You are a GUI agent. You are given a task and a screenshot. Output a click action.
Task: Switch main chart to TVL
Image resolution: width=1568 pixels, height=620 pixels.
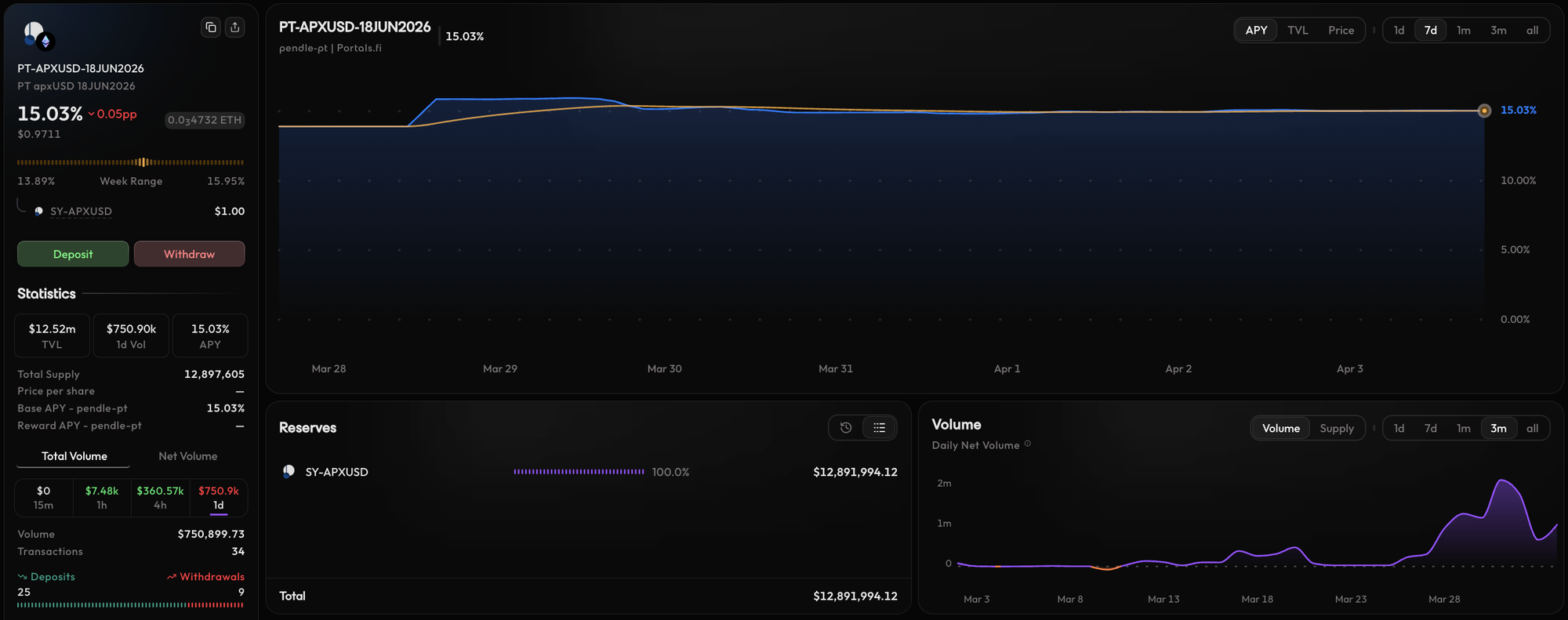(1298, 31)
